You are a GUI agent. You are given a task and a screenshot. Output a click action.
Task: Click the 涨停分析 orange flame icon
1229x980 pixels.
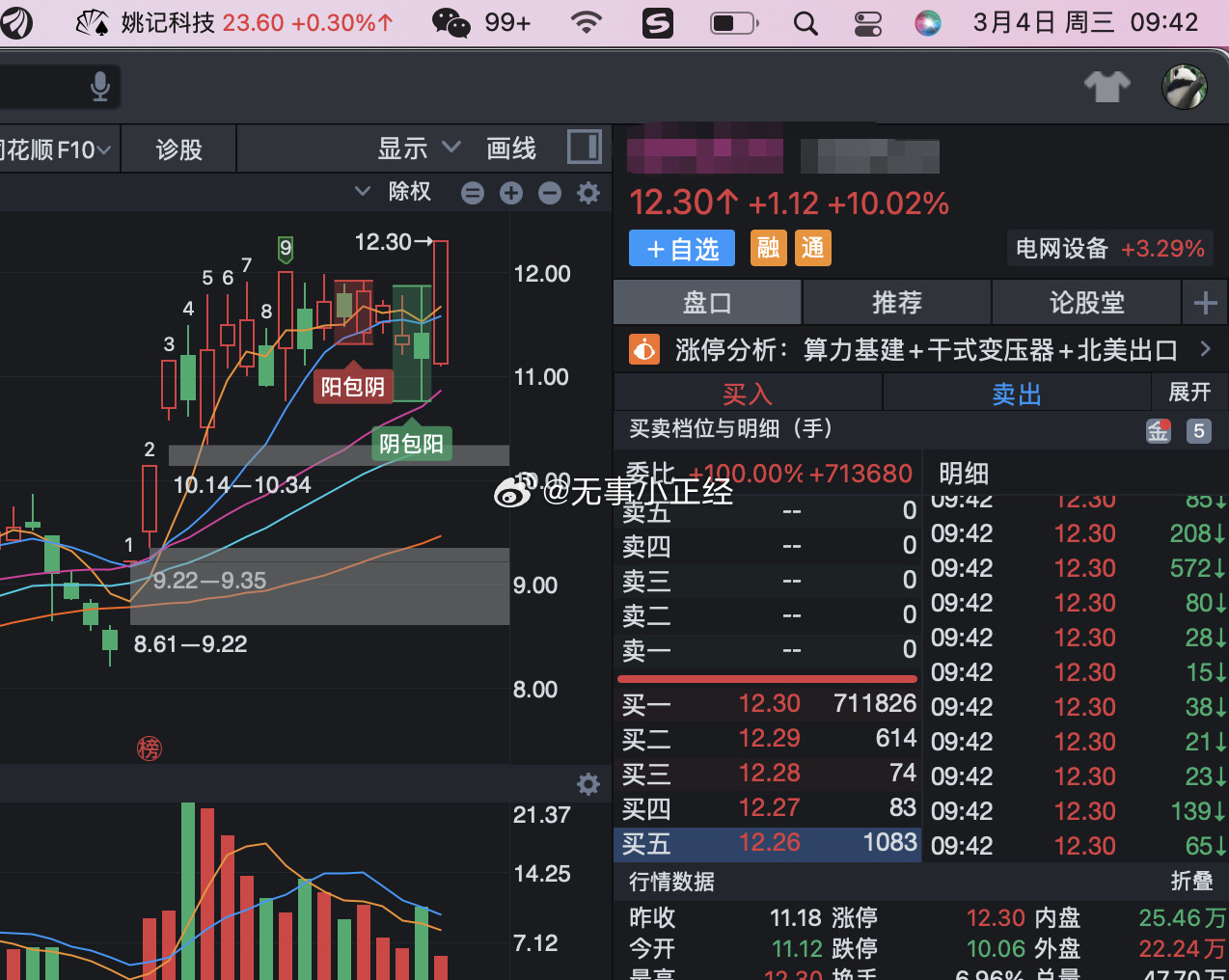[643, 349]
